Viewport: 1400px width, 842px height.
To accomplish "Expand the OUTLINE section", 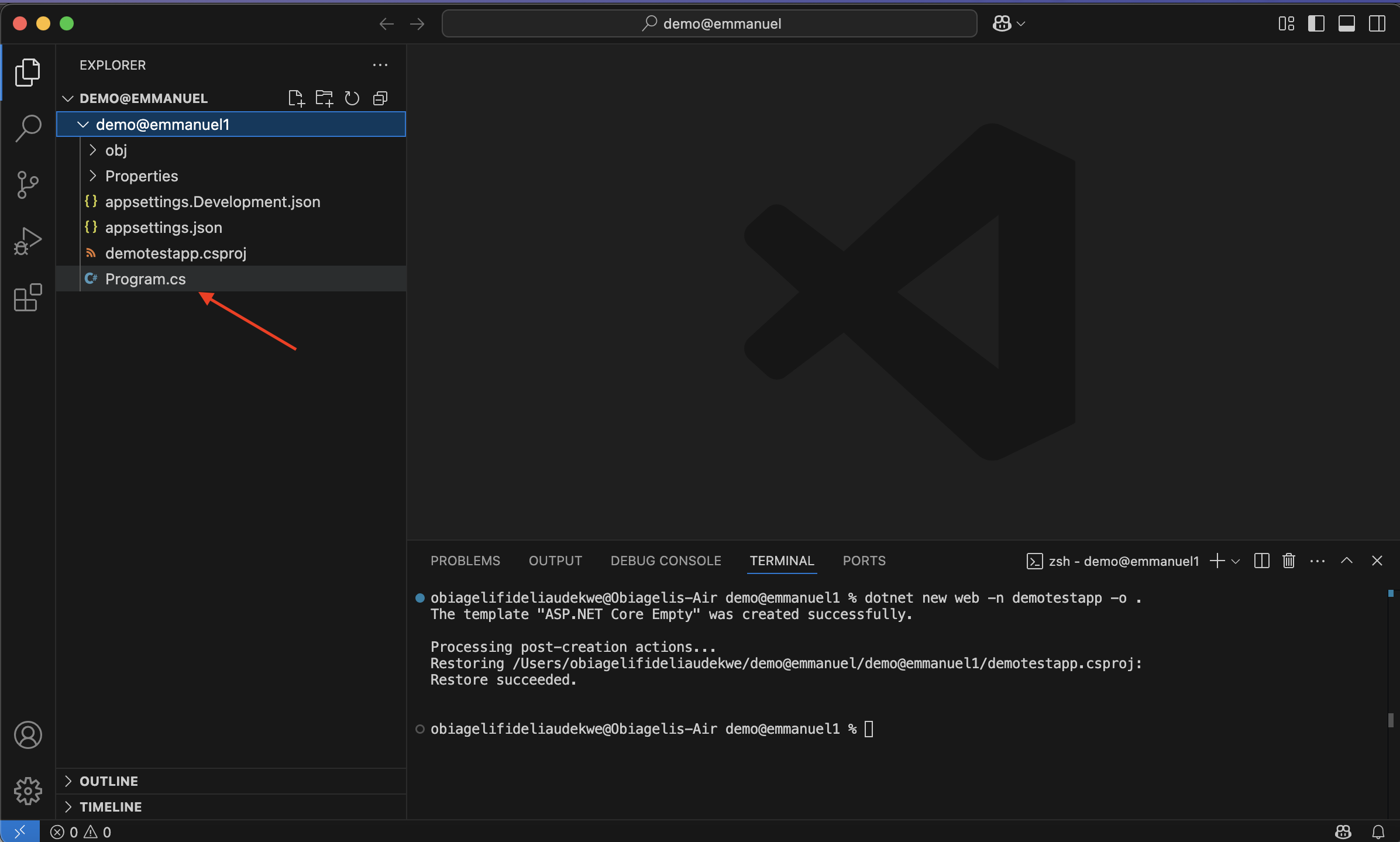I will [231, 781].
